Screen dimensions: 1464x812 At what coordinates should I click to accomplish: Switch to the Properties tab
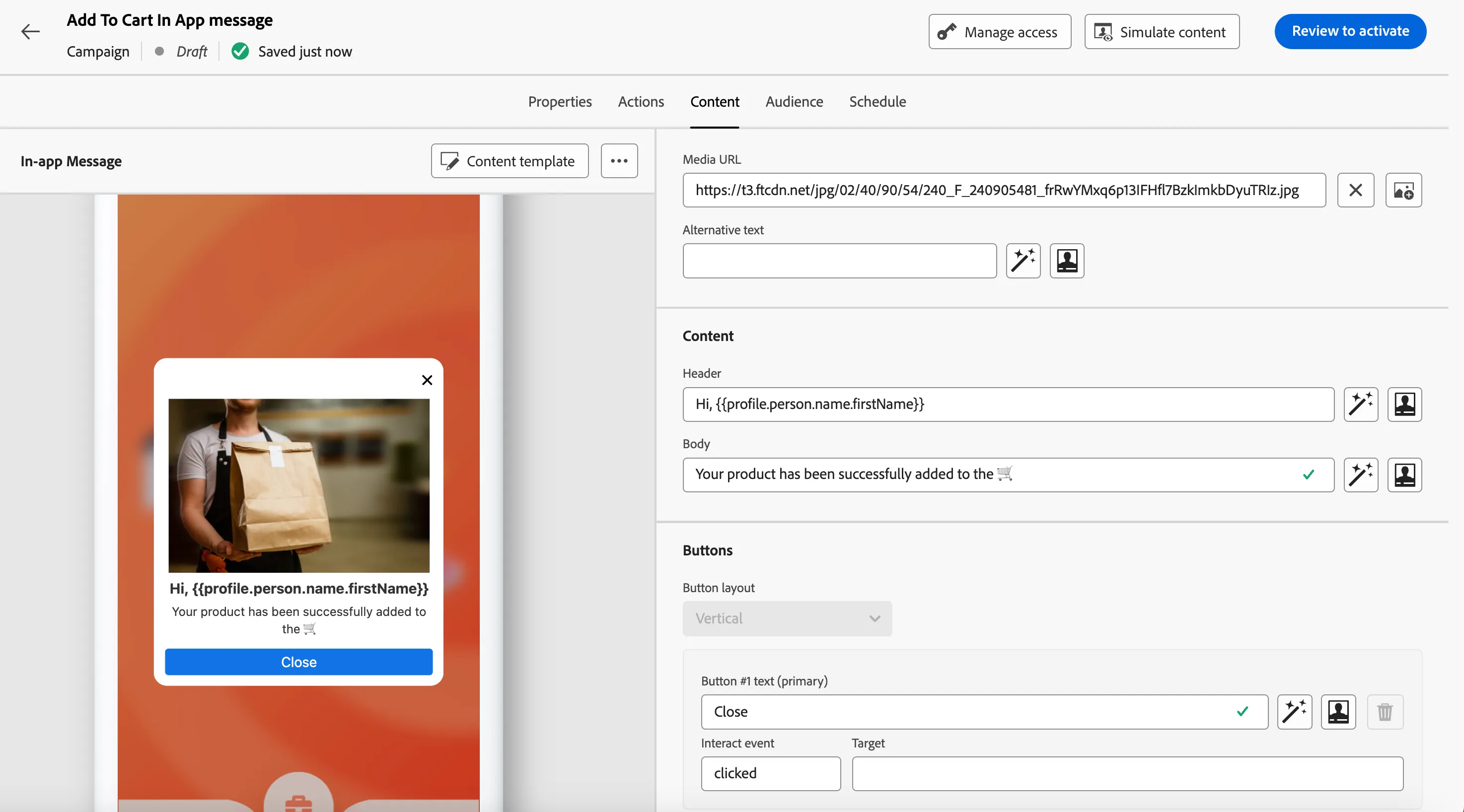coord(560,102)
